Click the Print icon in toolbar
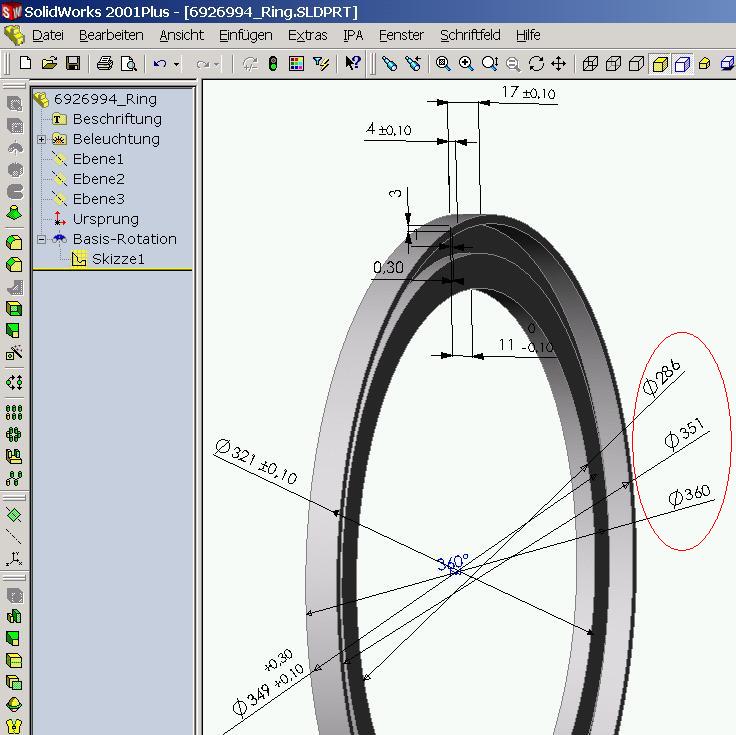This screenshot has width=736, height=735. point(105,63)
